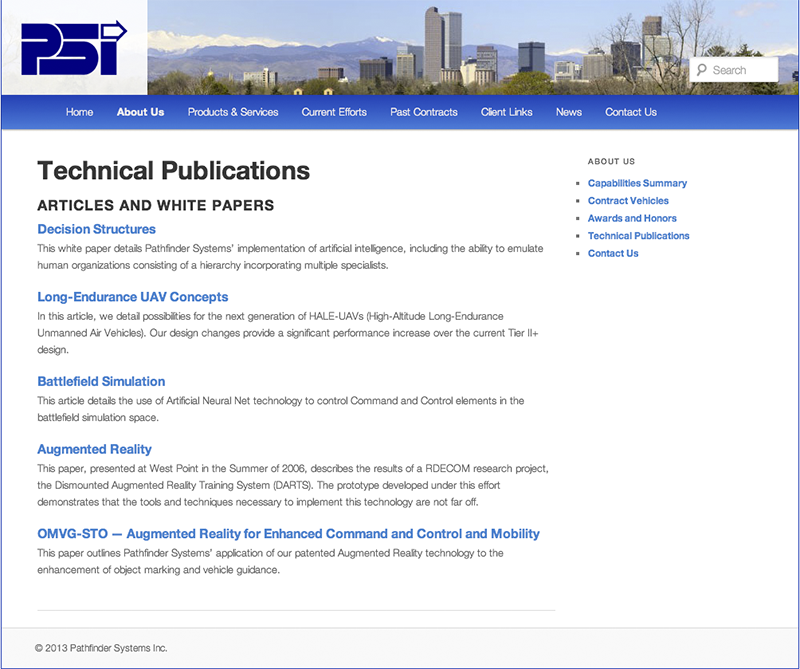The width and height of the screenshot is (800, 669).
Task: Open Current Efforts from the nav bar
Action: pyautogui.click(x=334, y=112)
